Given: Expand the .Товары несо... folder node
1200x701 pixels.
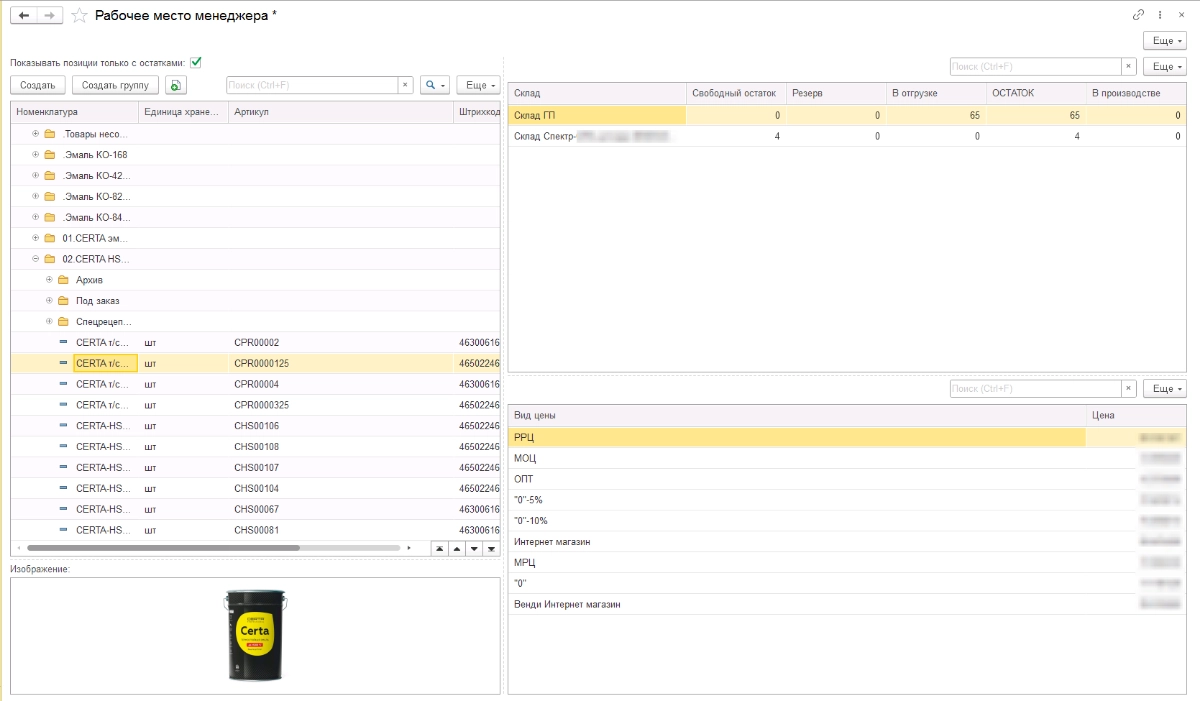Looking at the screenshot, I should [36, 134].
